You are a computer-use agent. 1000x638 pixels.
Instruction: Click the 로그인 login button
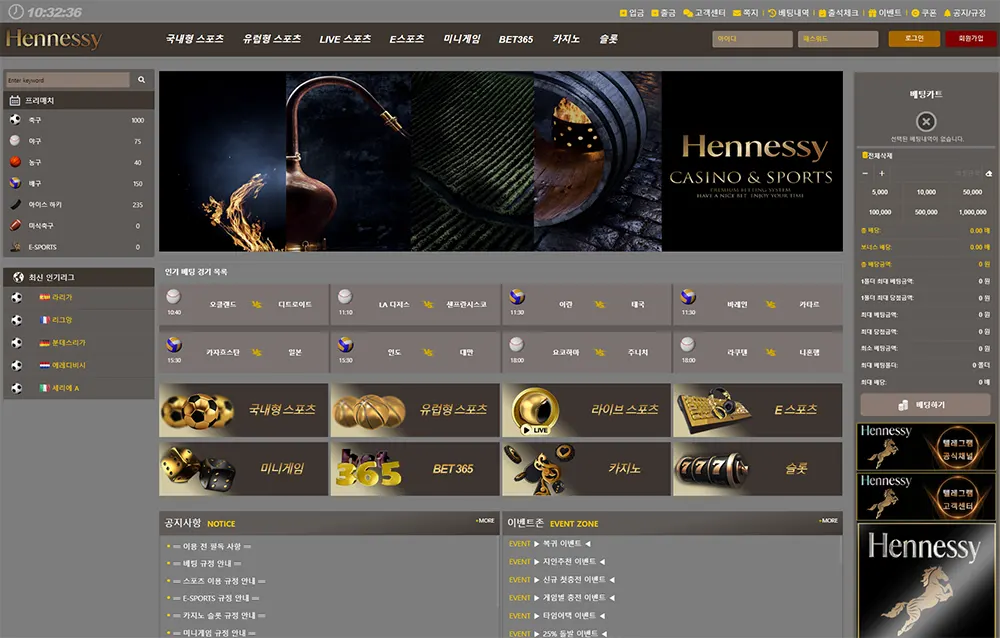pyautogui.click(x=914, y=38)
